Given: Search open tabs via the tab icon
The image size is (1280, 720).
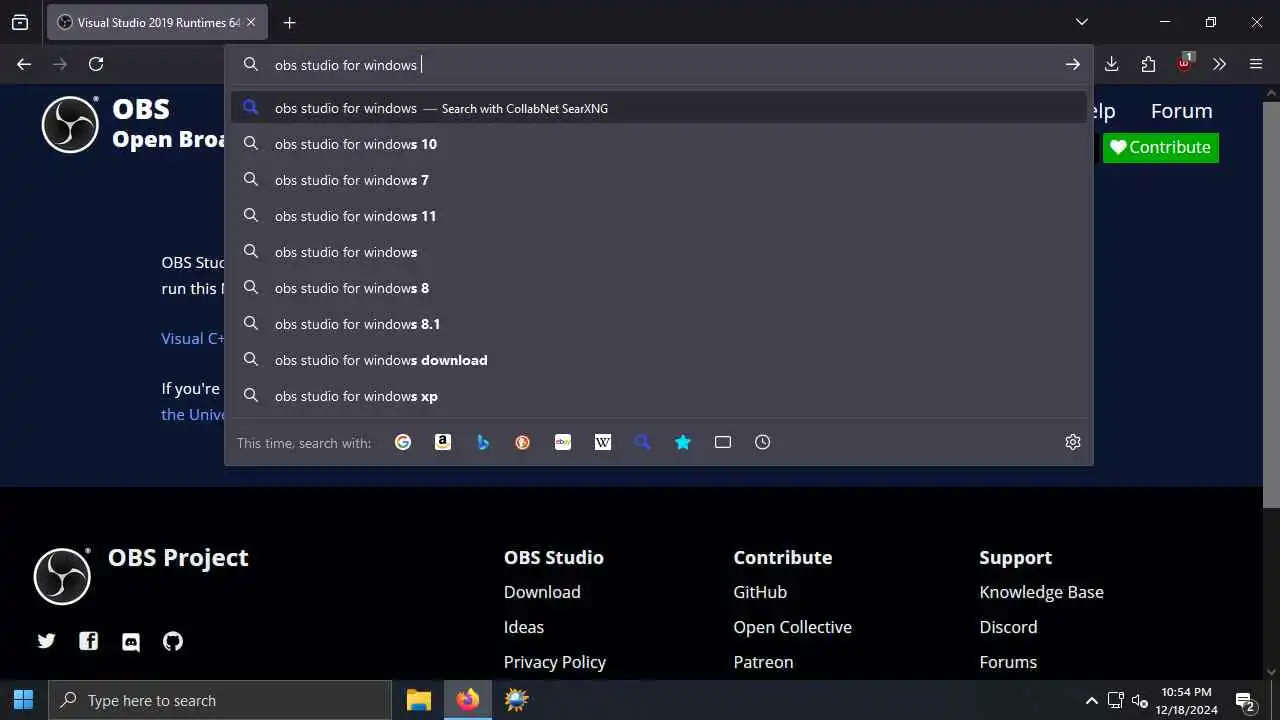Looking at the screenshot, I should pyautogui.click(x=723, y=442).
